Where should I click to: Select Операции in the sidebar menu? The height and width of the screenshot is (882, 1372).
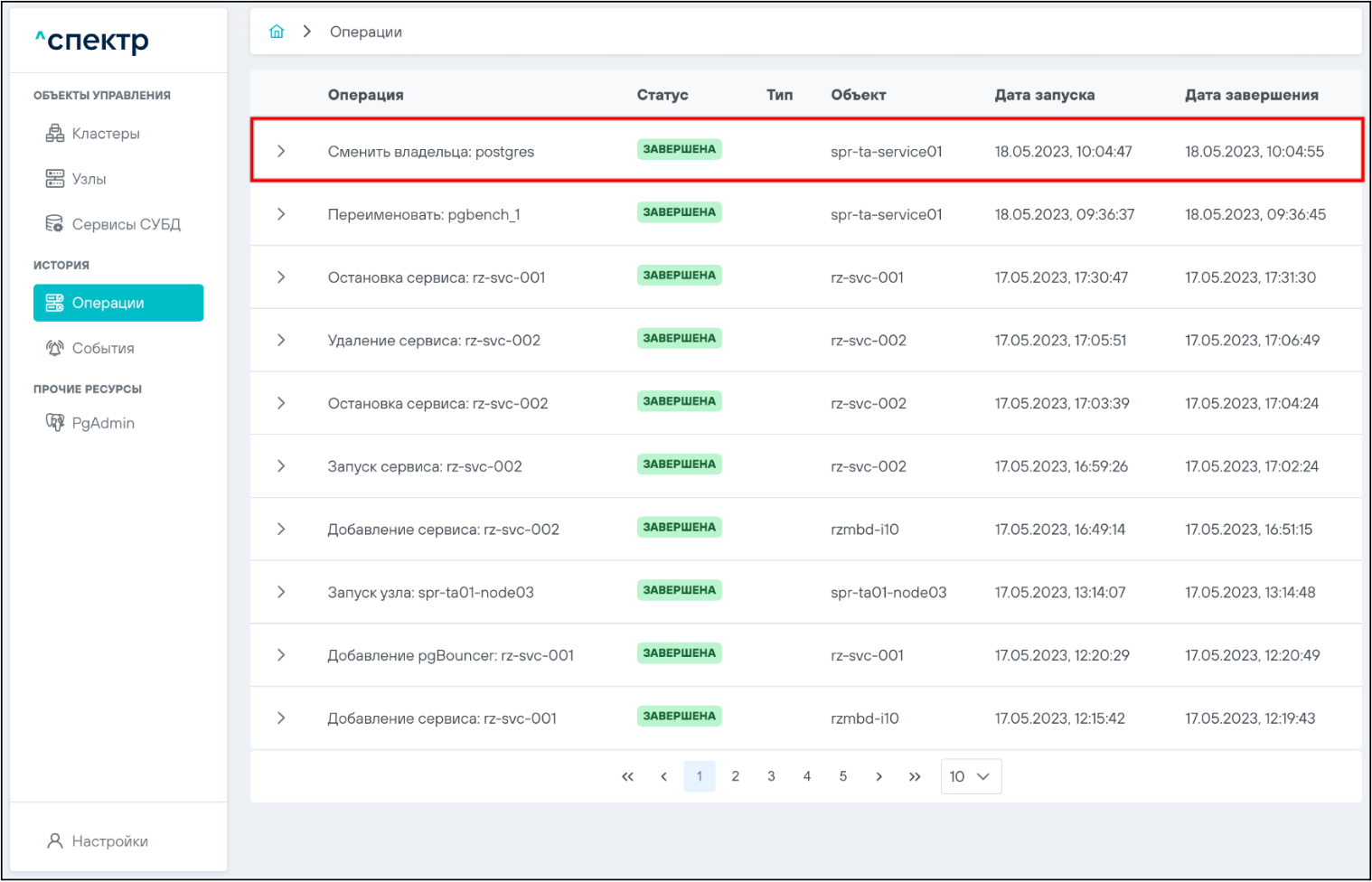pos(117,303)
